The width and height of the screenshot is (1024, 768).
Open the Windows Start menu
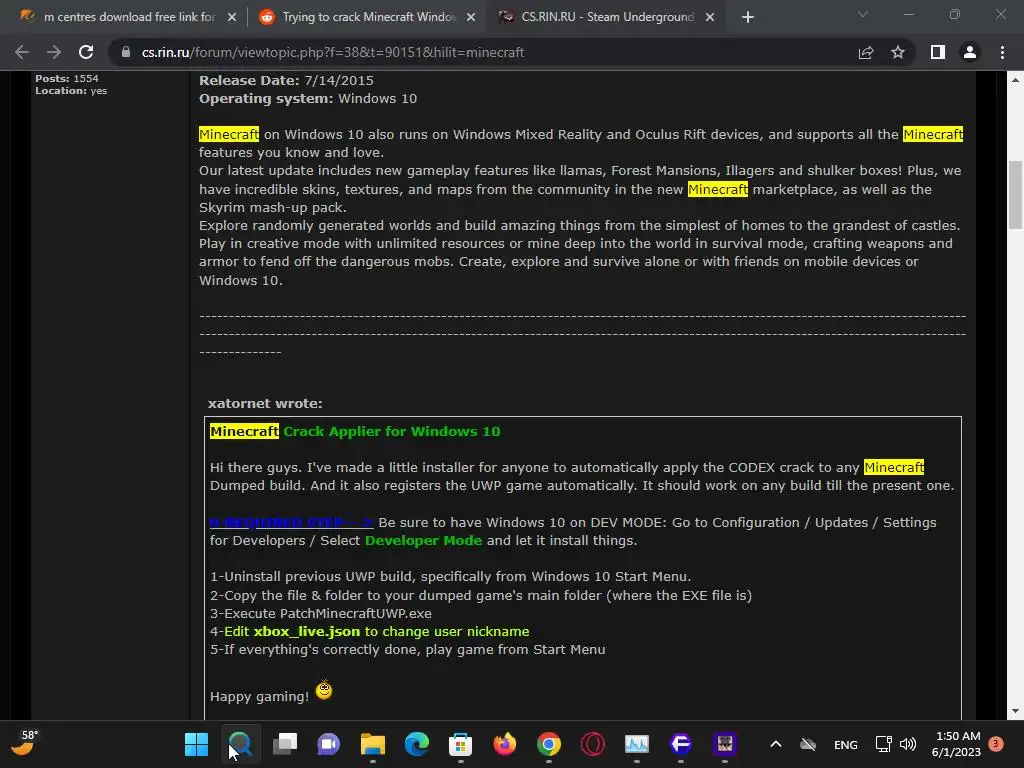(x=196, y=744)
